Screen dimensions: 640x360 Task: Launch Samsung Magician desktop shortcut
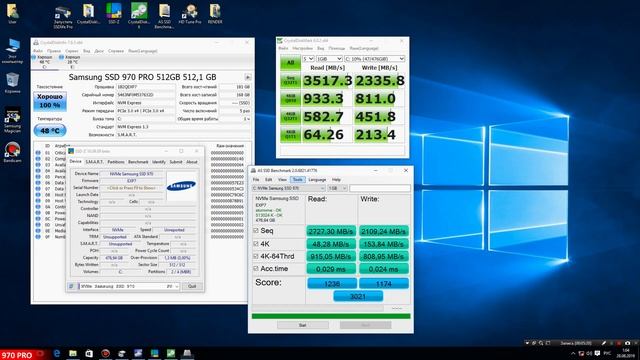12,120
